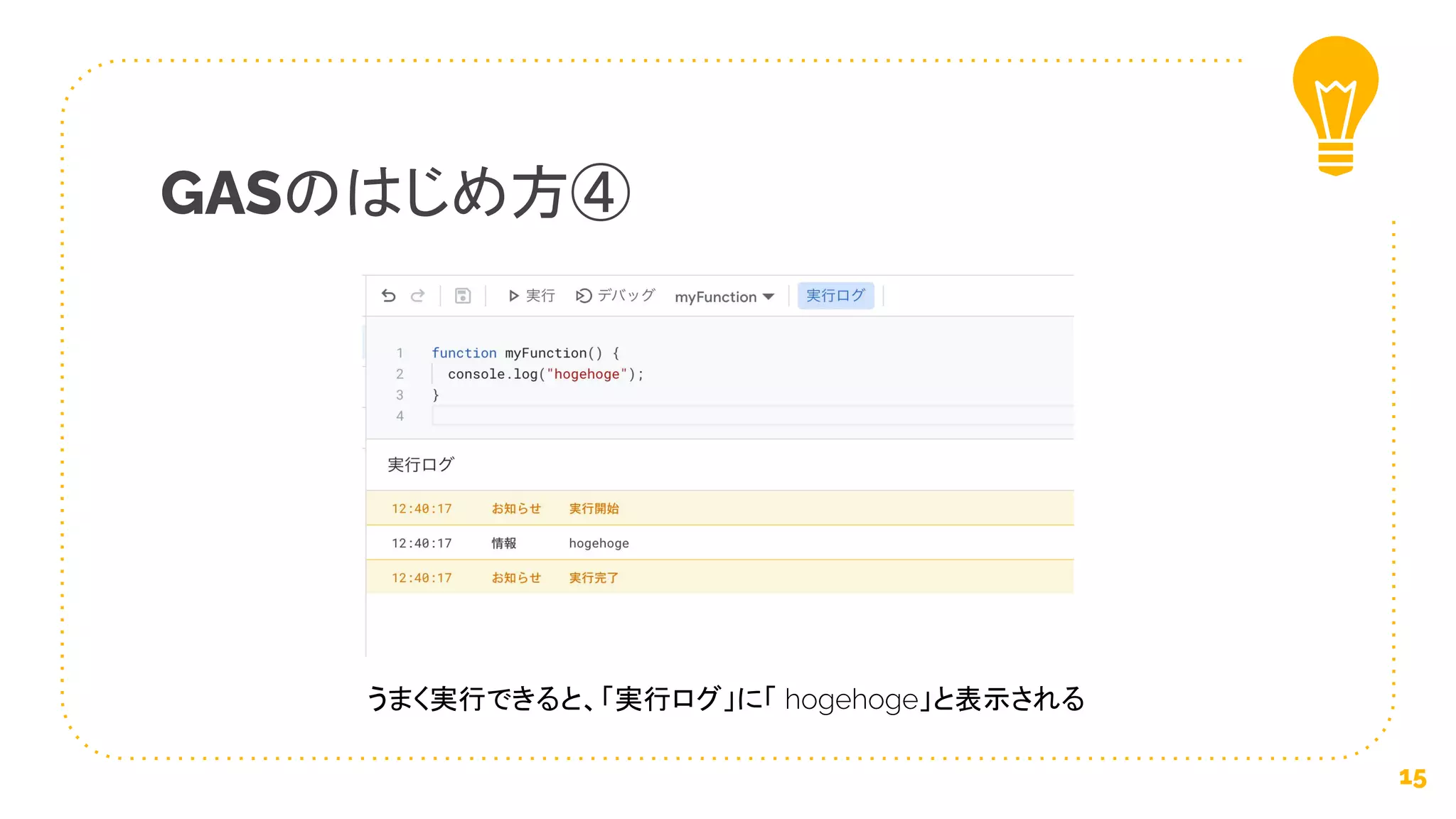Click line number 4 in the gutter
The height and width of the screenshot is (819, 1456).
coord(400,416)
